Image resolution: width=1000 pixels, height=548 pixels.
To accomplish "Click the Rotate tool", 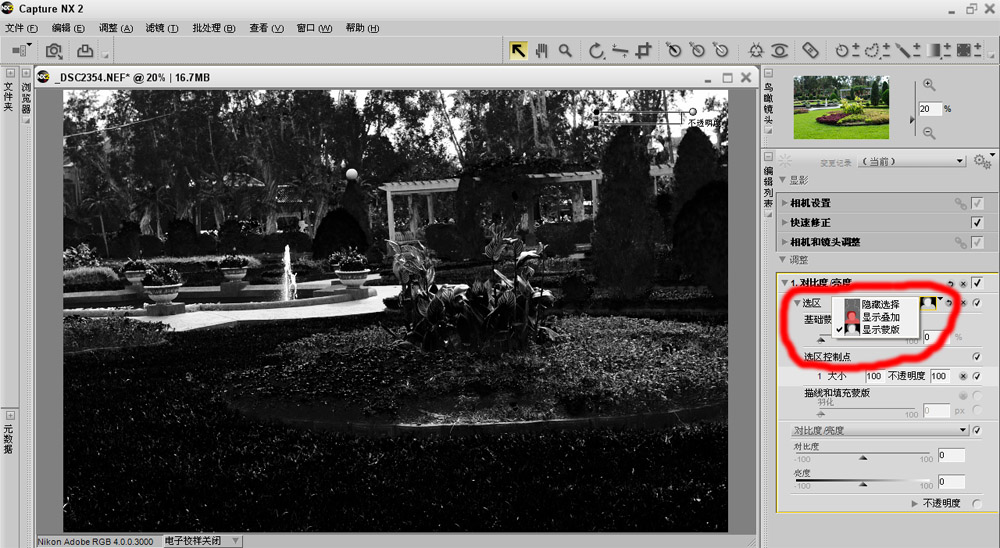I will click(596, 50).
